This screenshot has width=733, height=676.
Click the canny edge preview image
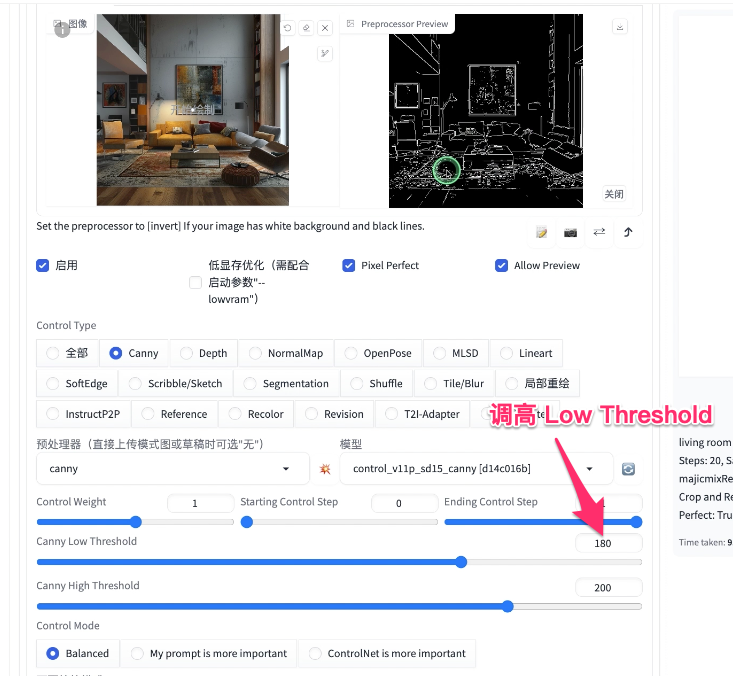coord(486,111)
